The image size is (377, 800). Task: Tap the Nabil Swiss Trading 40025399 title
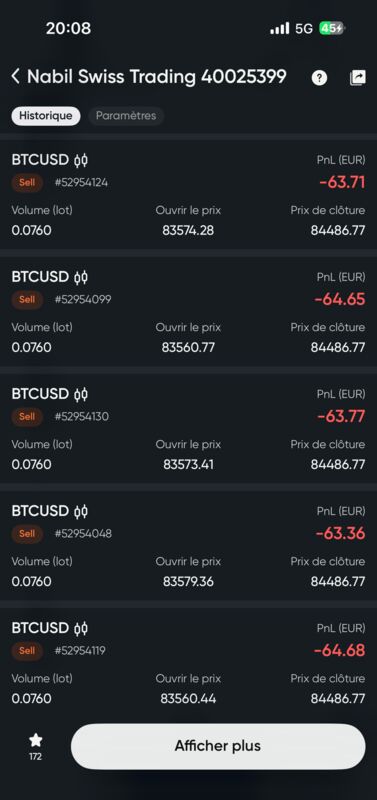pyautogui.click(x=157, y=77)
